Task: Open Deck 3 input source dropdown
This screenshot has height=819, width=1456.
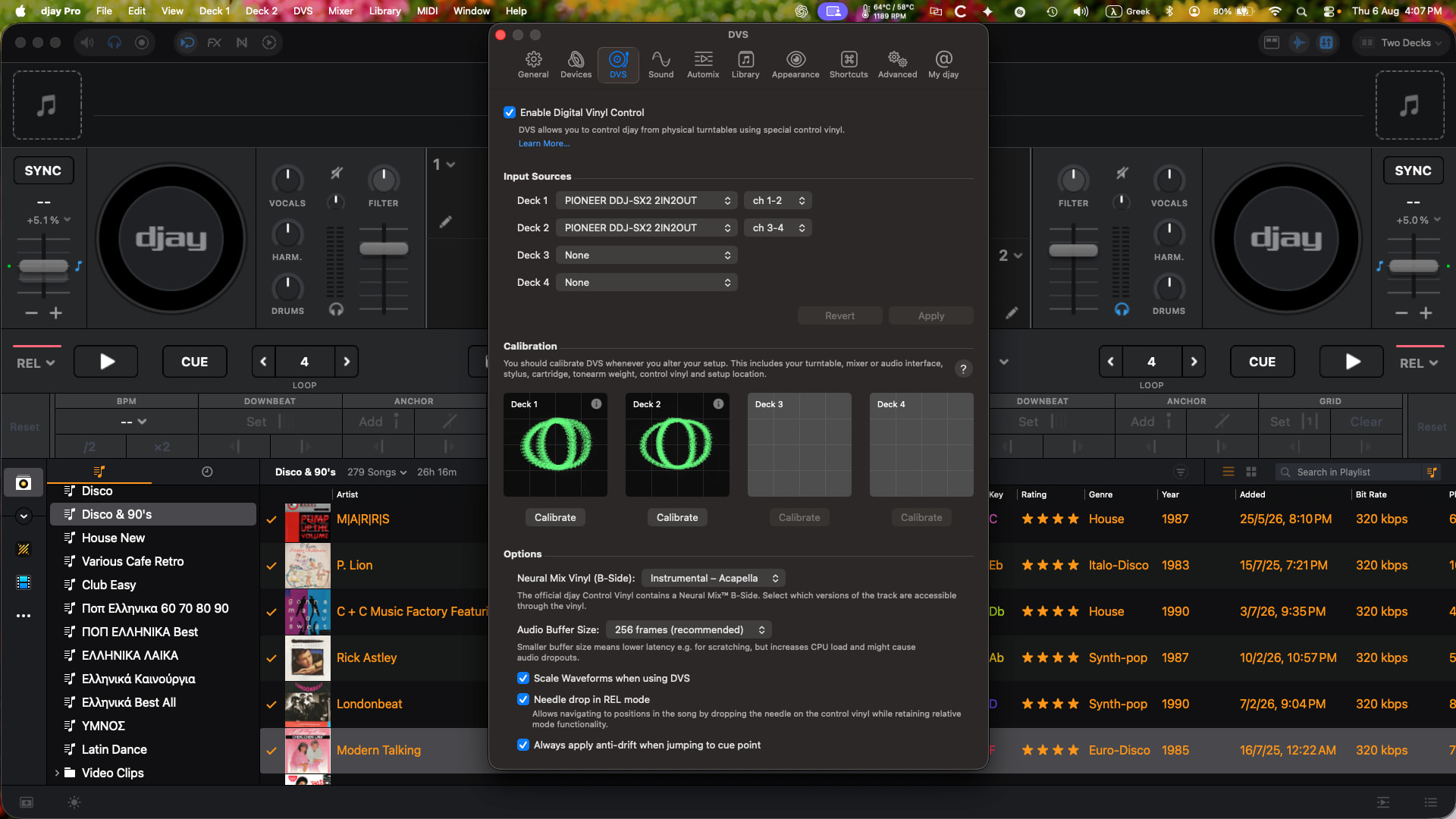Action: tap(647, 255)
